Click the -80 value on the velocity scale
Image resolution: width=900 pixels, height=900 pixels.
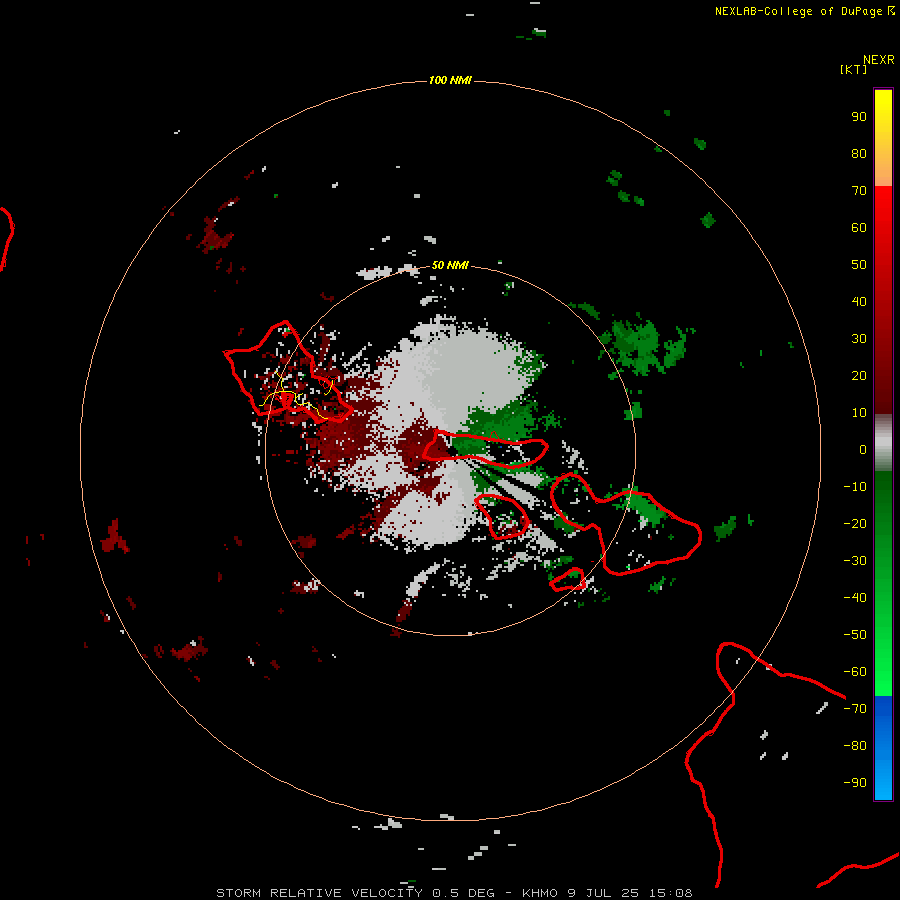pyautogui.click(x=855, y=746)
